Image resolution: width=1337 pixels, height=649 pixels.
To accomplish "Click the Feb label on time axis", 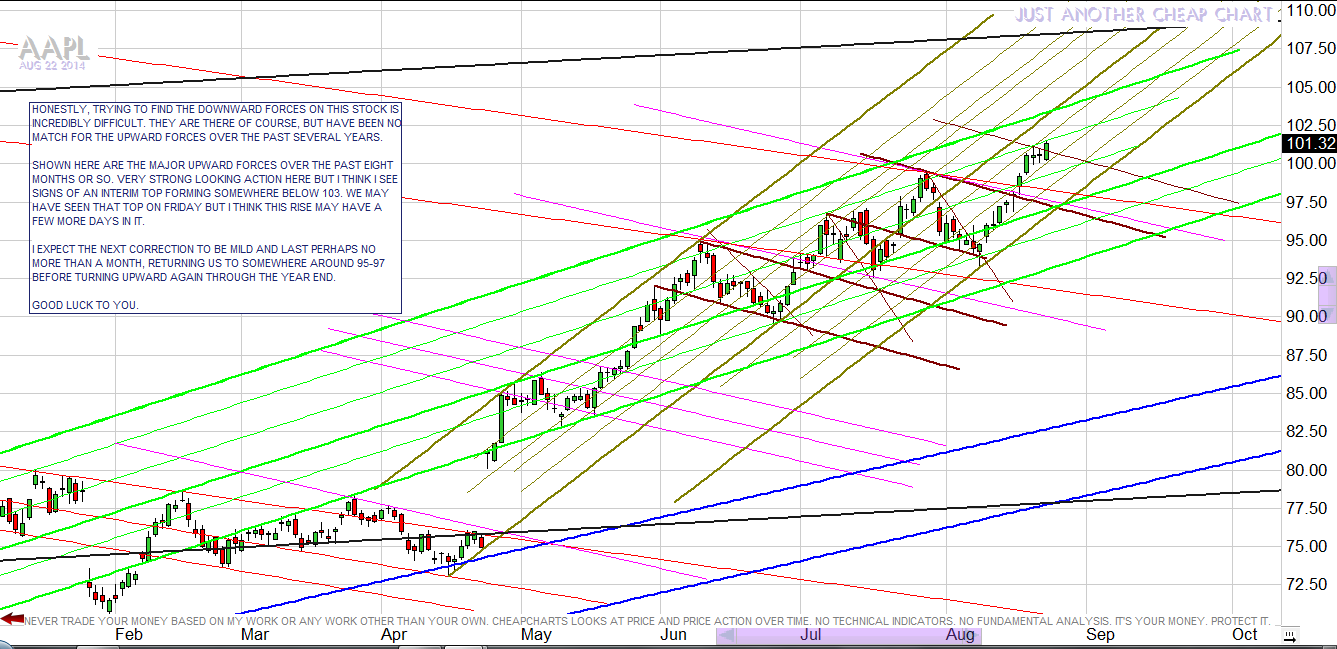I will 129,634.
